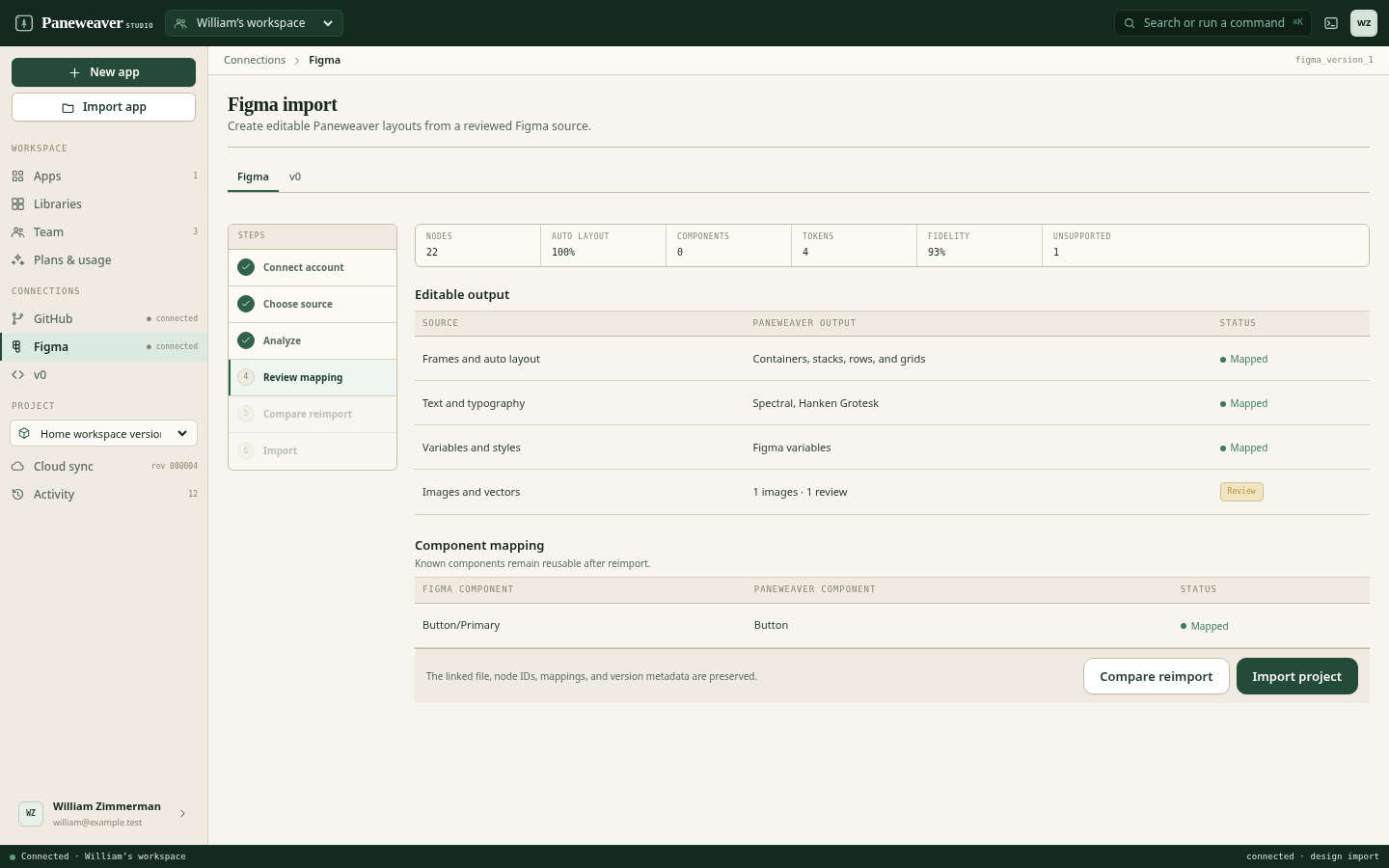
Task: Go to the Choose source step
Action: pos(313,305)
